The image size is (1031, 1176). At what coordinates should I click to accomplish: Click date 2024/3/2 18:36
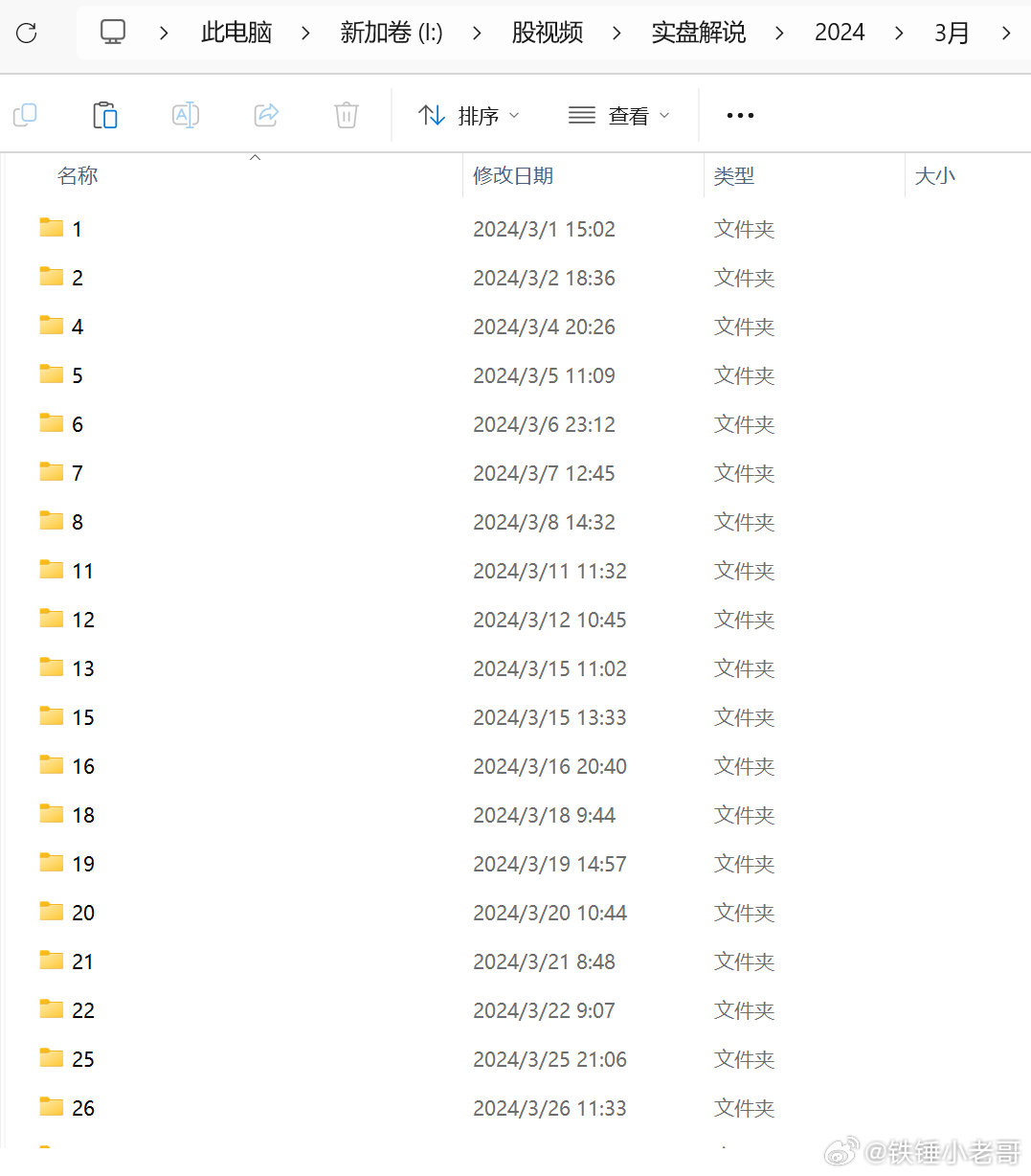click(544, 278)
